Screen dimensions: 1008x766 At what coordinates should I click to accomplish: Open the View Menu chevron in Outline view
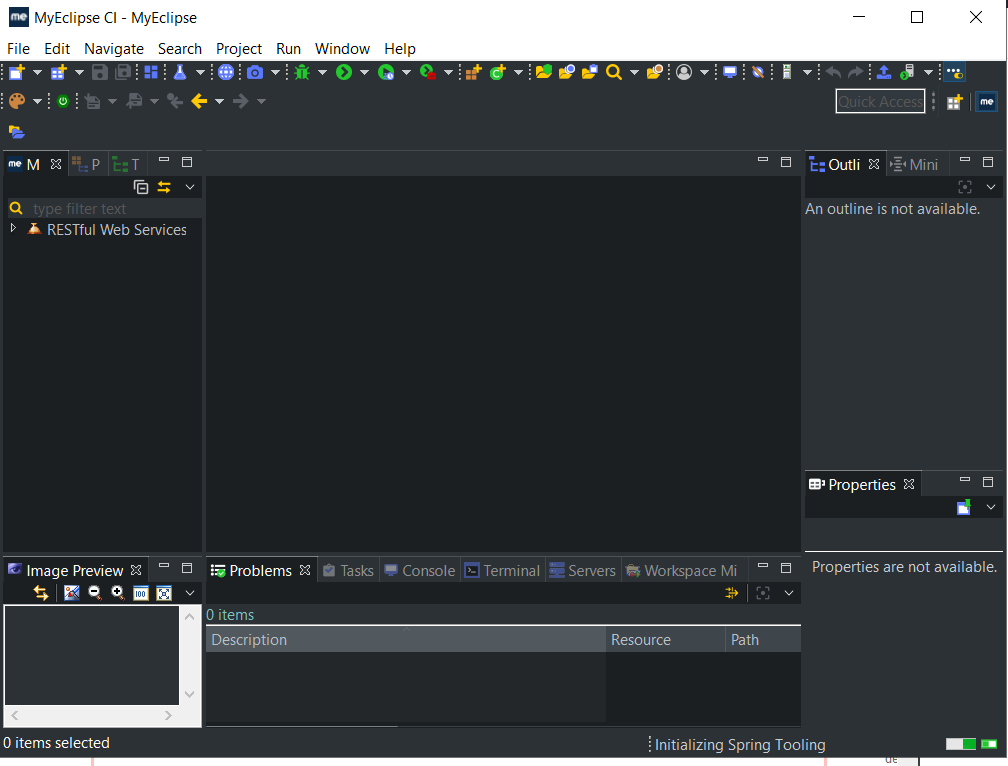pos(991,187)
